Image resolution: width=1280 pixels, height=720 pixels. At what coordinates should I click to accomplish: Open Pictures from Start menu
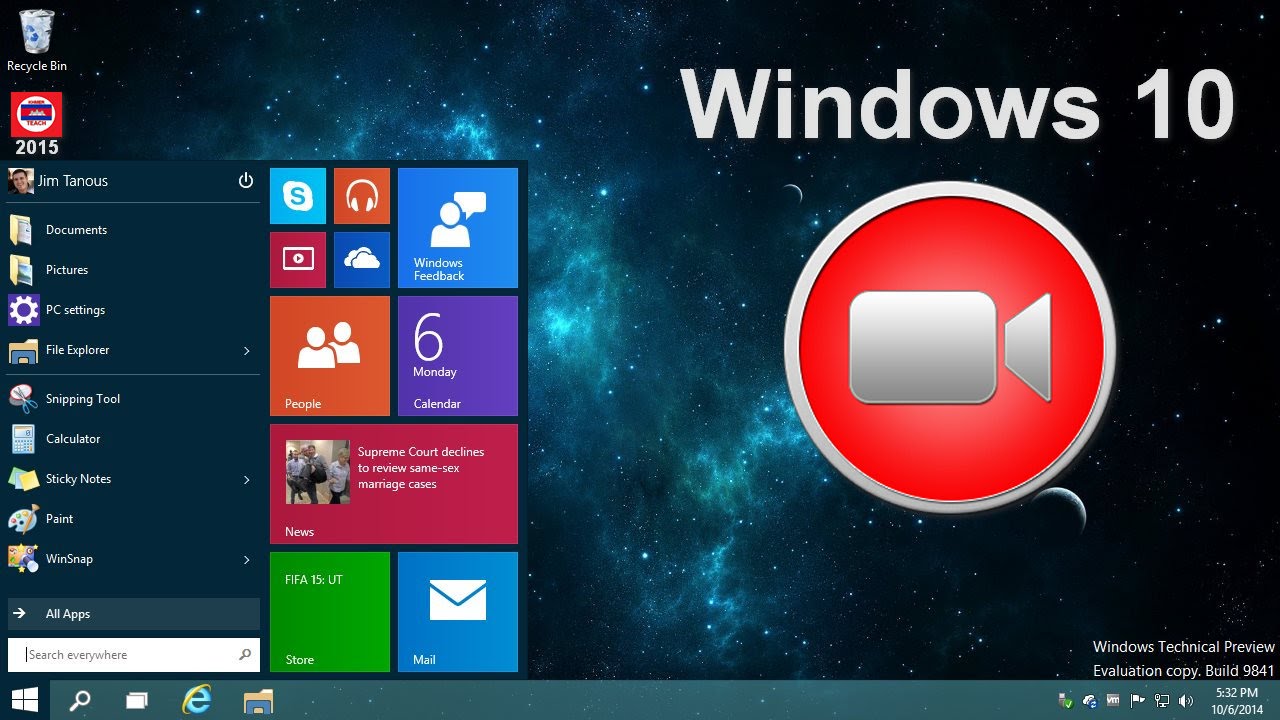[134, 270]
